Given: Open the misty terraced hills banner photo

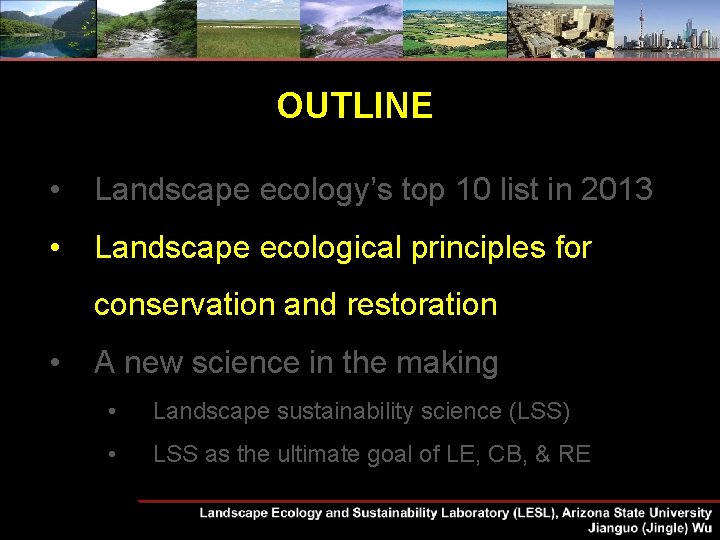Looking at the screenshot, I should coord(352,29).
